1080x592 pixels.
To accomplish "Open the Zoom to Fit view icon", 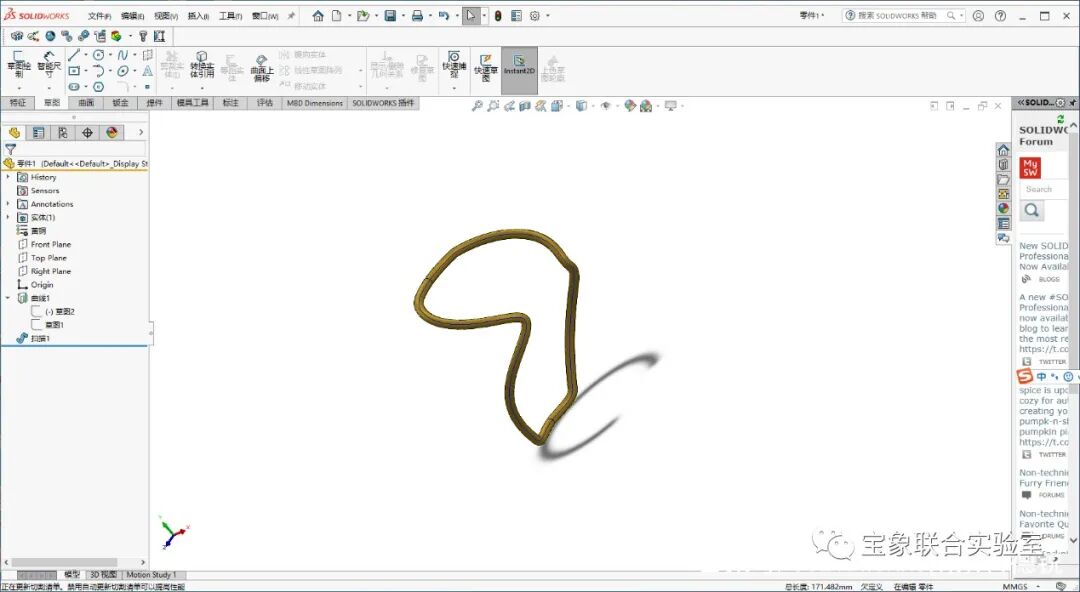I will pos(477,106).
